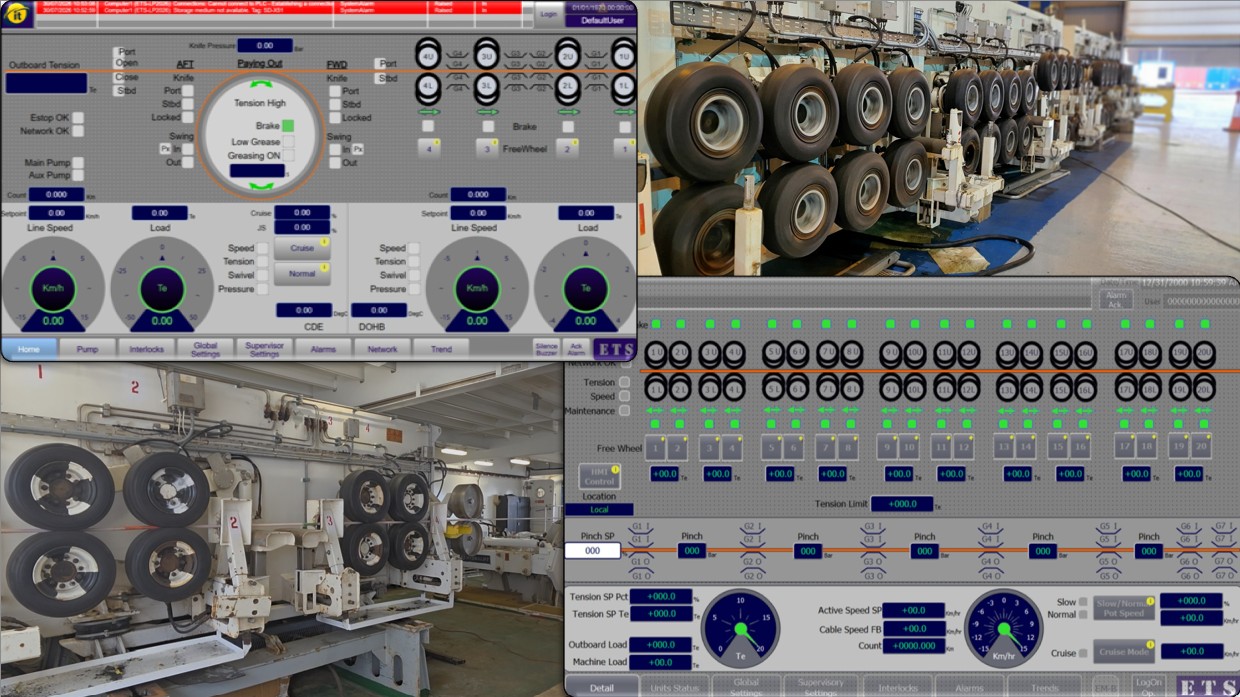Click the Pinch SP input field
1240x697 pixels.
pyautogui.click(x=592, y=550)
